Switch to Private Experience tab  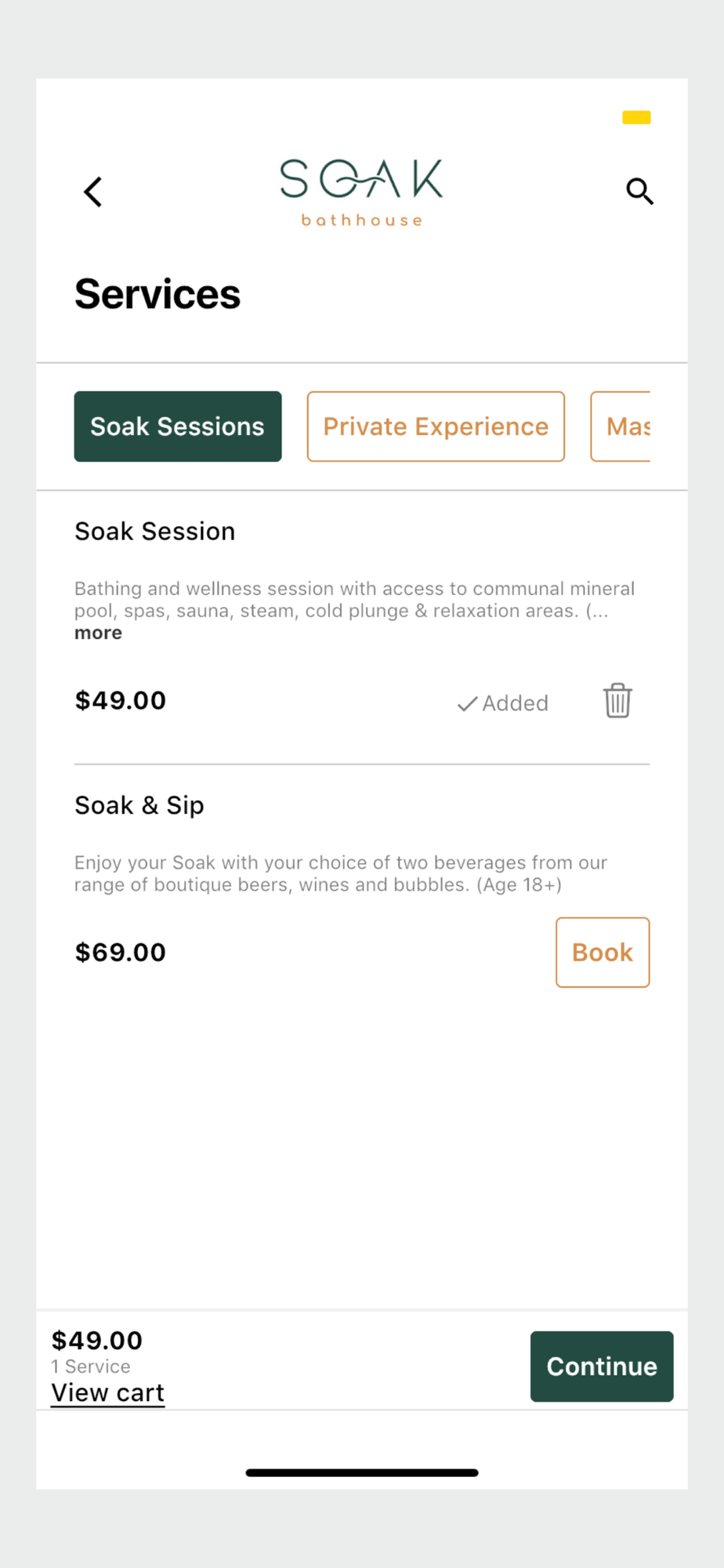pyautogui.click(x=436, y=426)
